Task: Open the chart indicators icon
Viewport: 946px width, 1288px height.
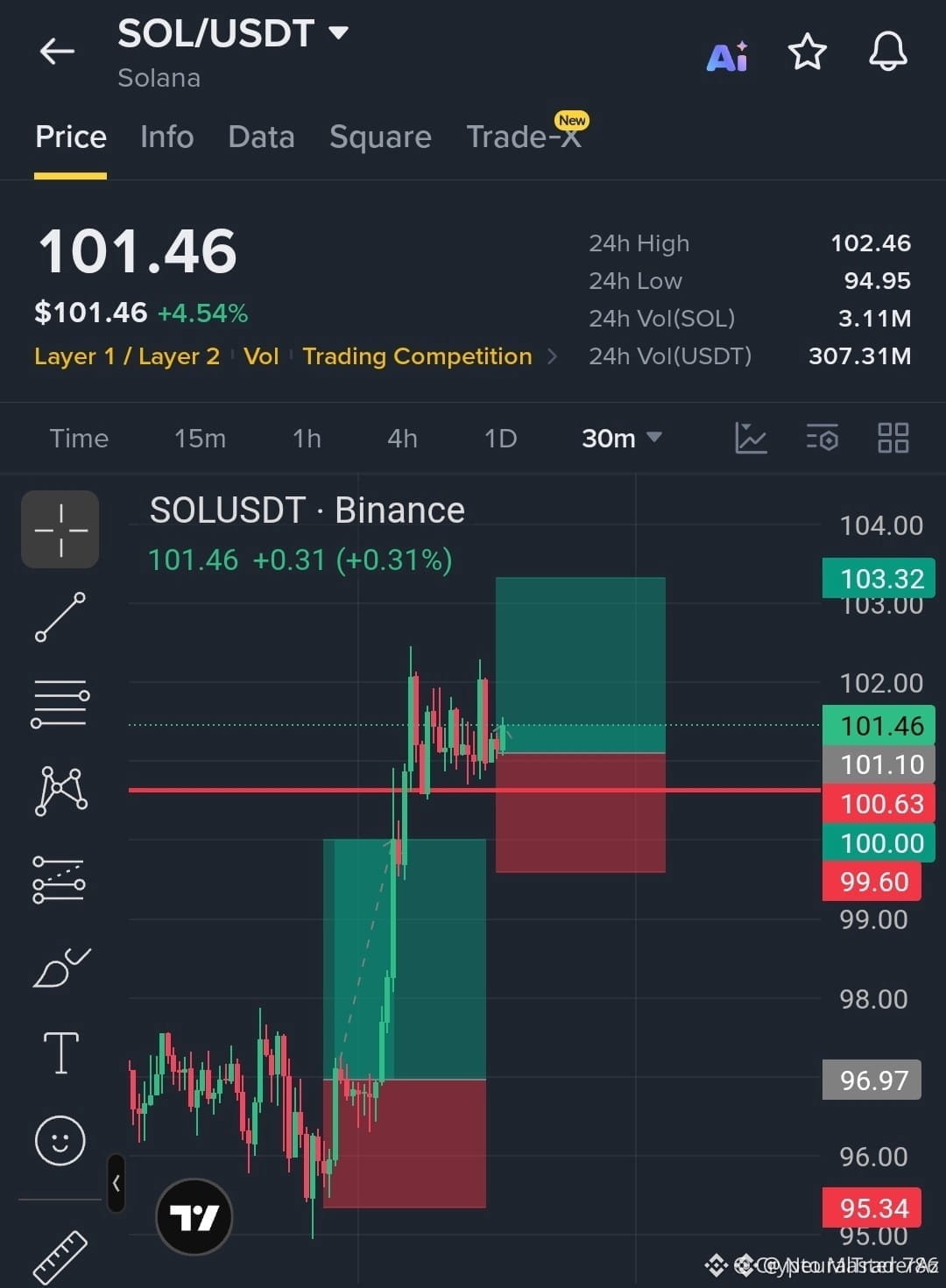Action: coord(751,438)
